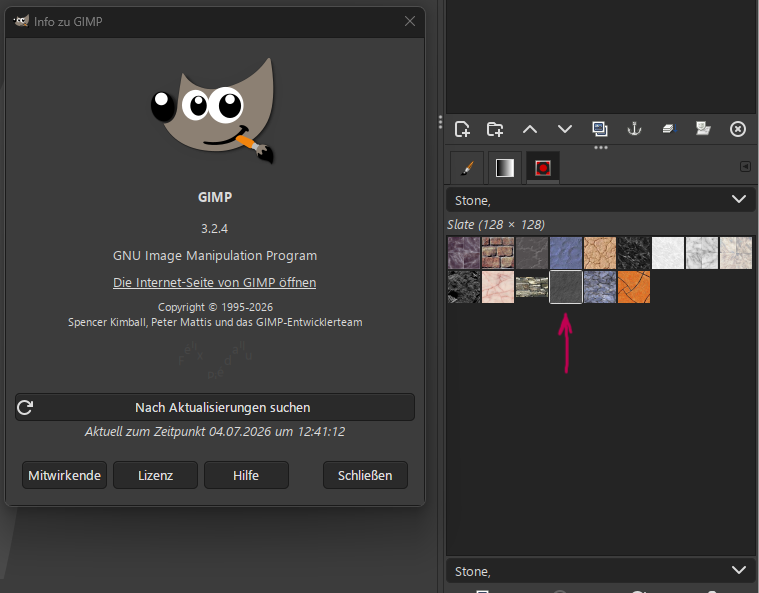Select the stacked stone wall pattern thumbnail
Viewport: 759px width, 593px height.
click(x=531, y=287)
